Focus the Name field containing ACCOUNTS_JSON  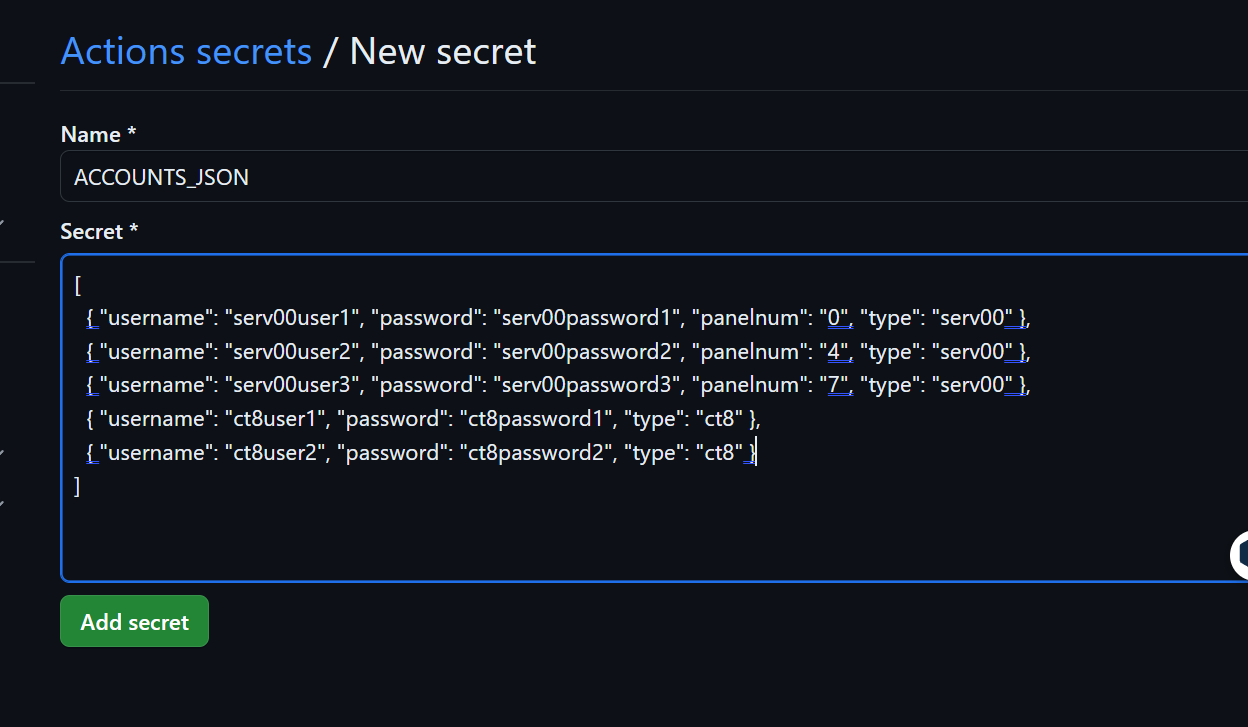[x=654, y=177]
